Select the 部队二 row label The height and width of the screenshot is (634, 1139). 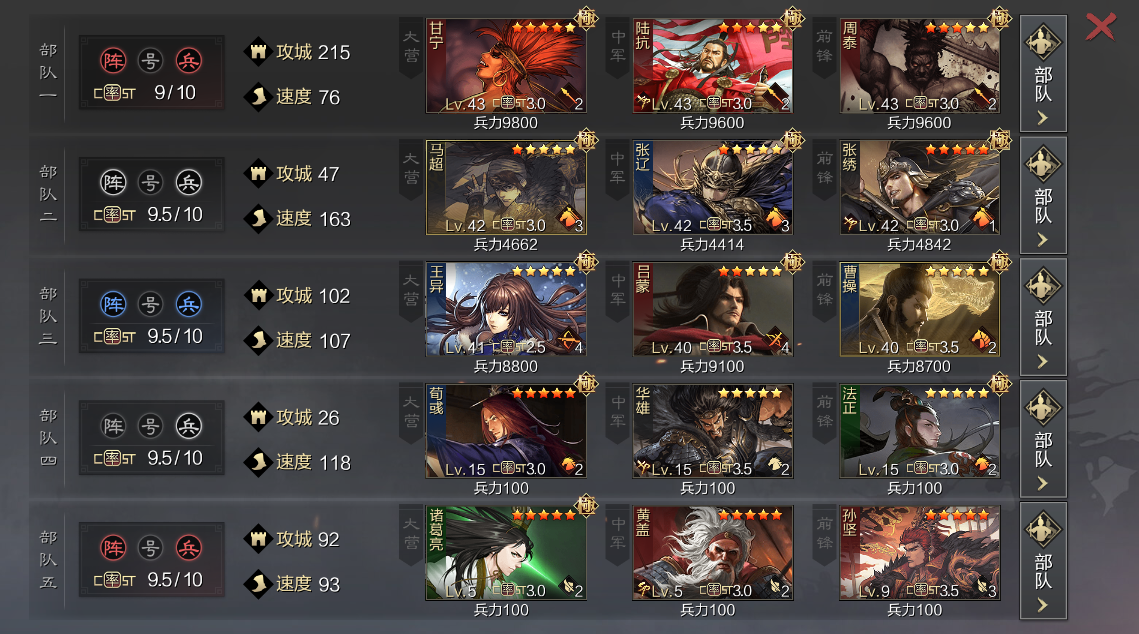pos(49,194)
